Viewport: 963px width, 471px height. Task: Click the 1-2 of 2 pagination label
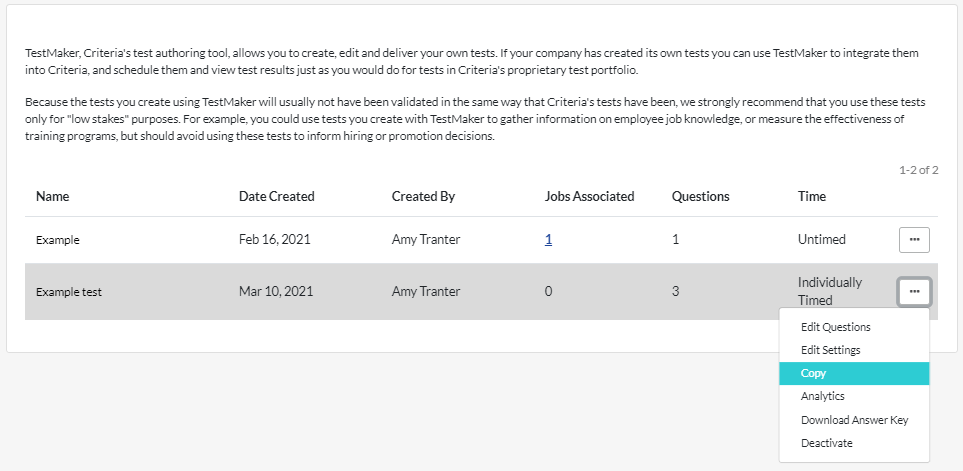point(918,170)
